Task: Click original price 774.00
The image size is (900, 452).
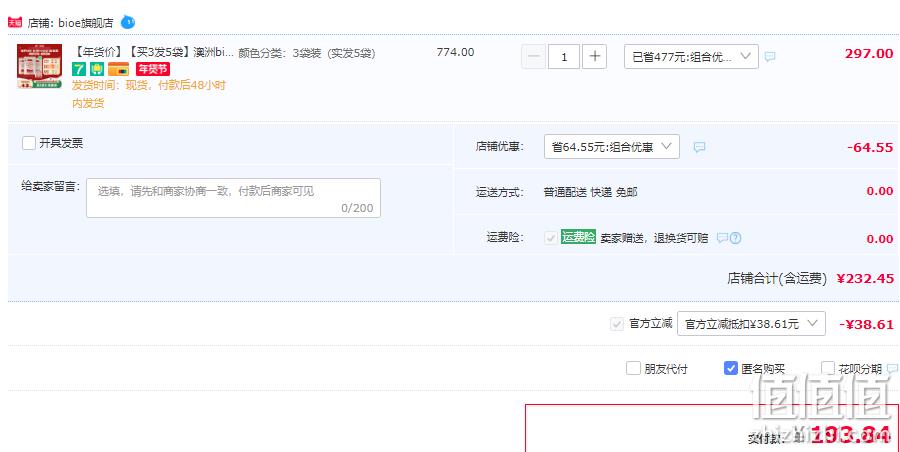Action: click(455, 52)
